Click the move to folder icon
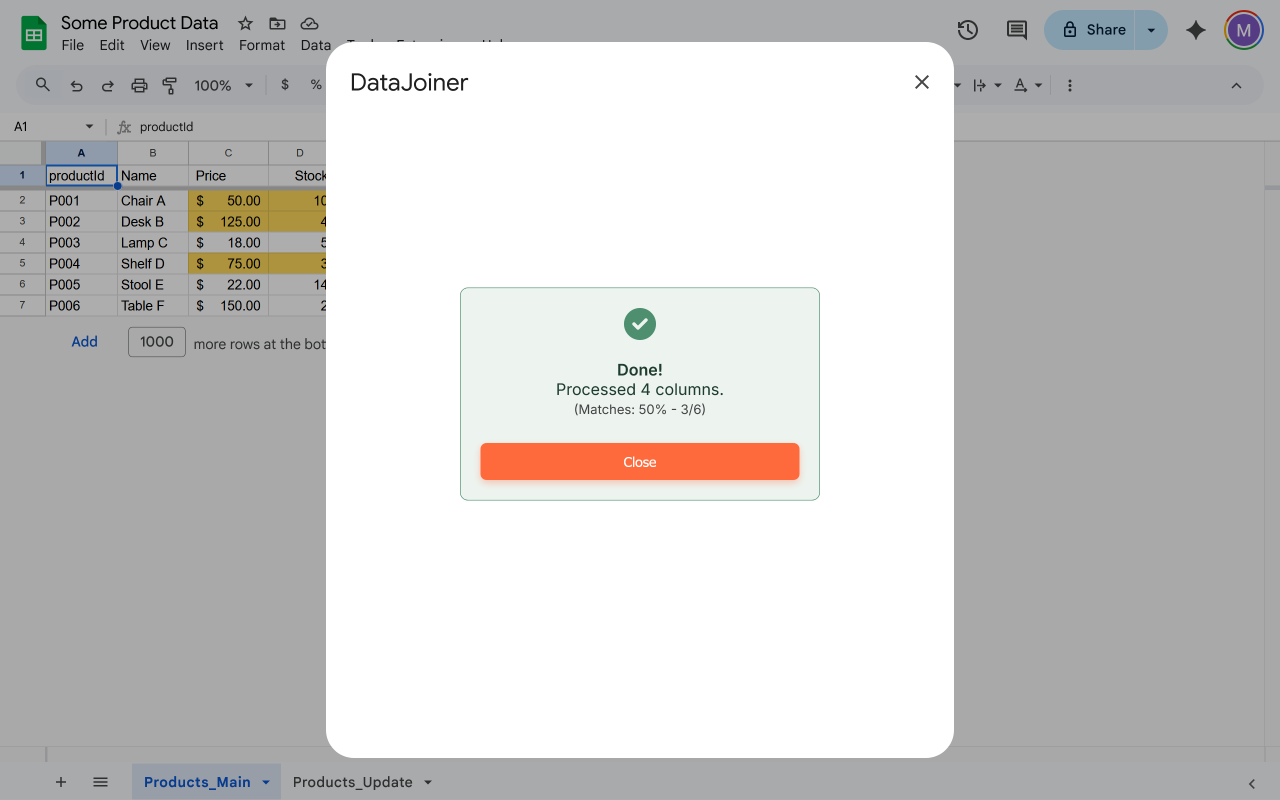The height and width of the screenshot is (800, 1280). (x=277, y=23)
